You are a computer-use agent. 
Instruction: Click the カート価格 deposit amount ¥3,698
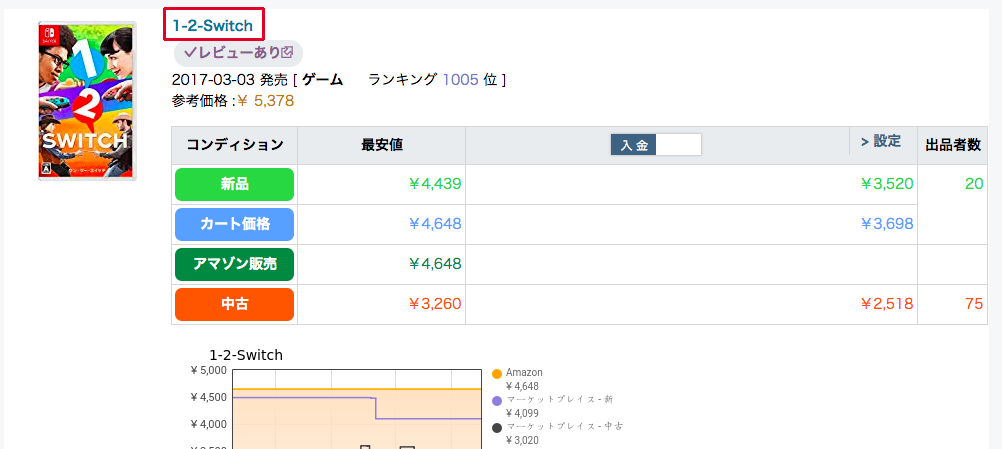point(887,224)
